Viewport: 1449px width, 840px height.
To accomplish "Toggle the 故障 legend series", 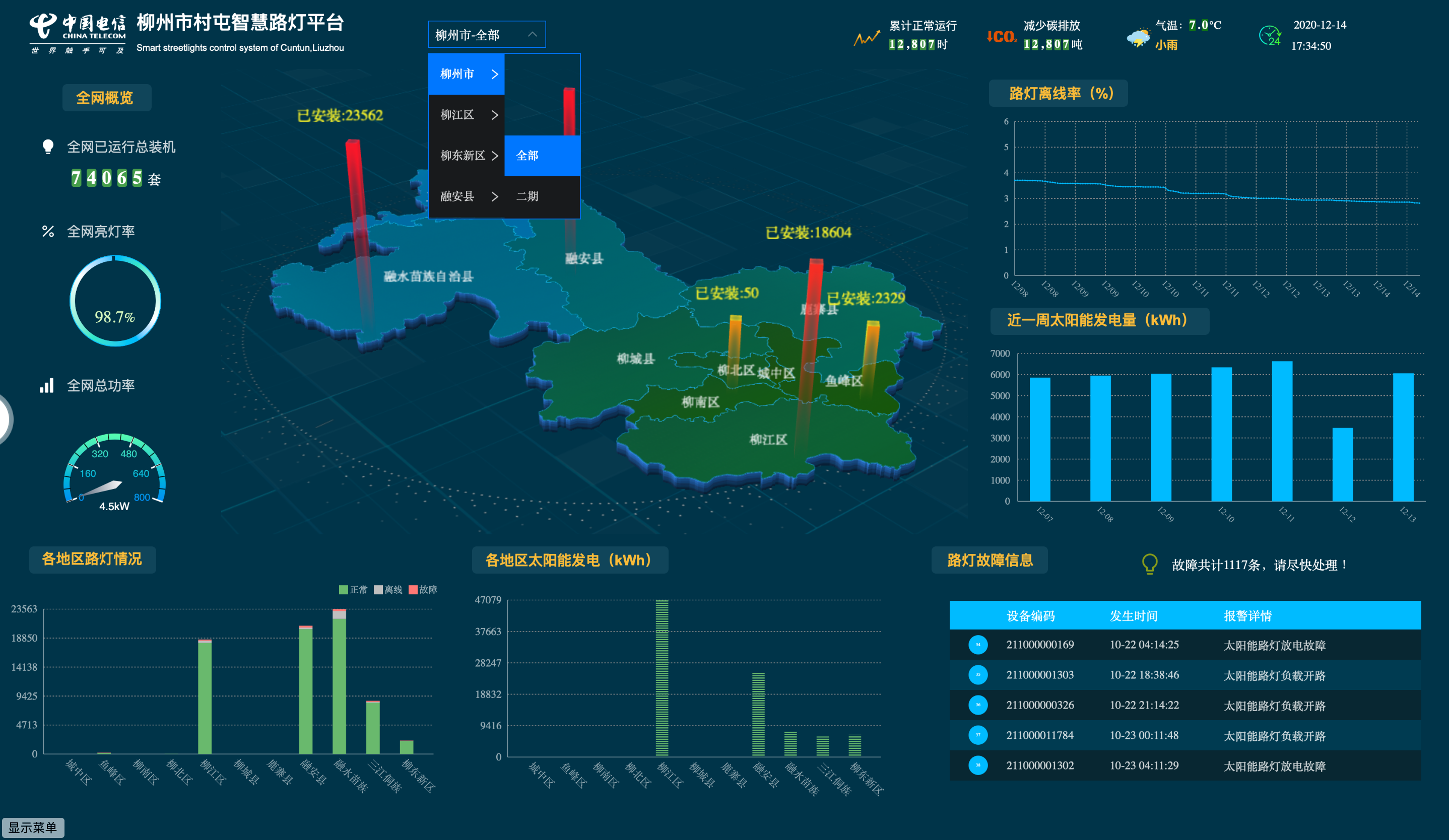I will click(423, 590).
